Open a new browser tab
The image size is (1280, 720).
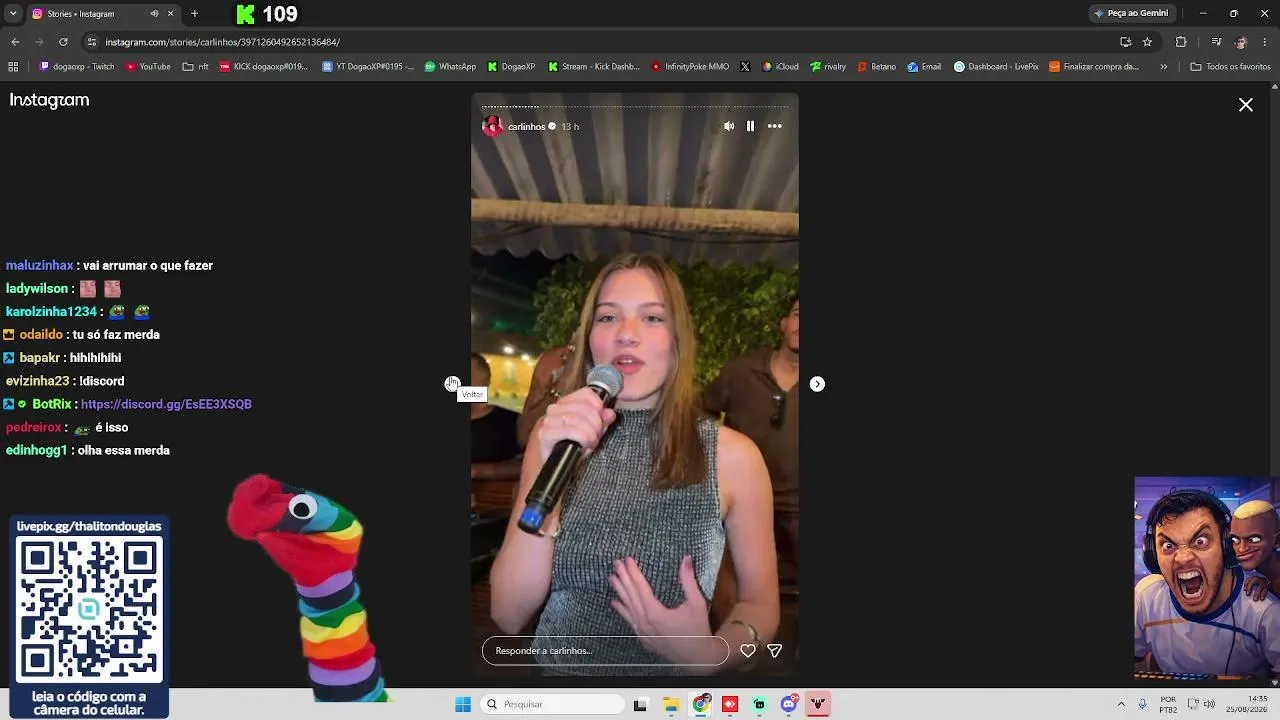point(194,14)
